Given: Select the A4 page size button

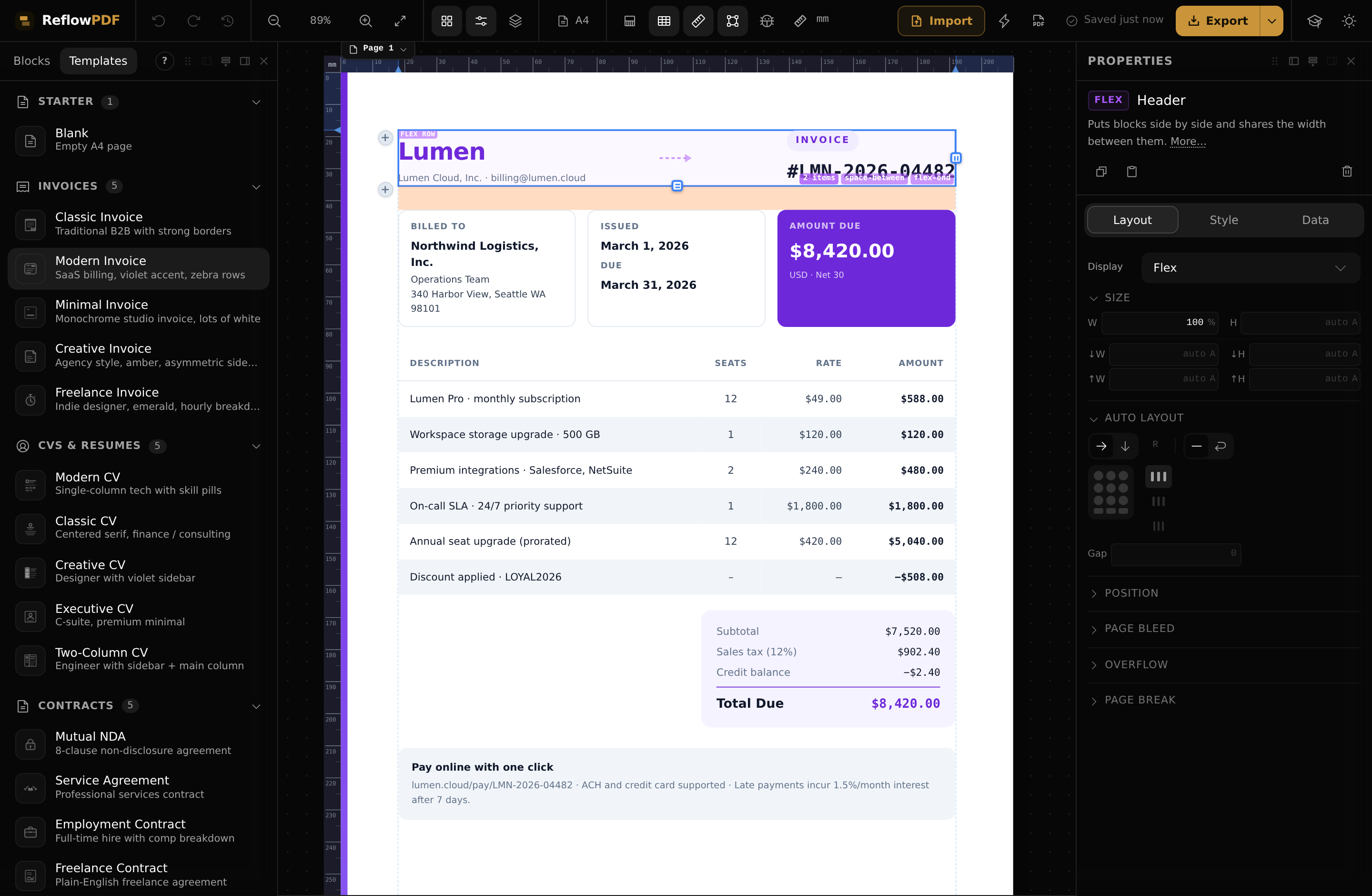Looking at the screenshot, I should click(x=574, y=21).
